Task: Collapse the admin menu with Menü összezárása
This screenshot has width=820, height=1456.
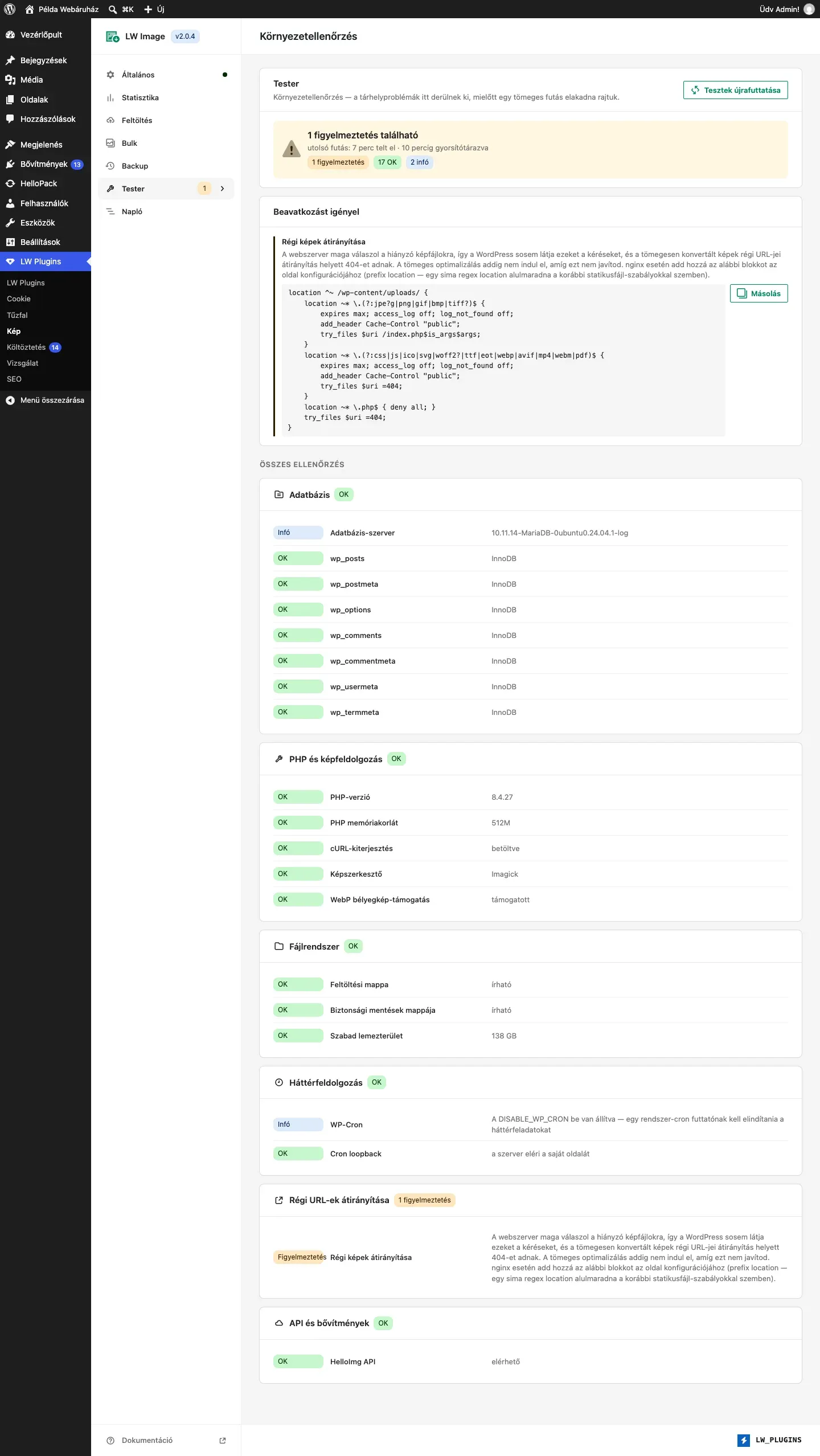Action: click(46, 400)
